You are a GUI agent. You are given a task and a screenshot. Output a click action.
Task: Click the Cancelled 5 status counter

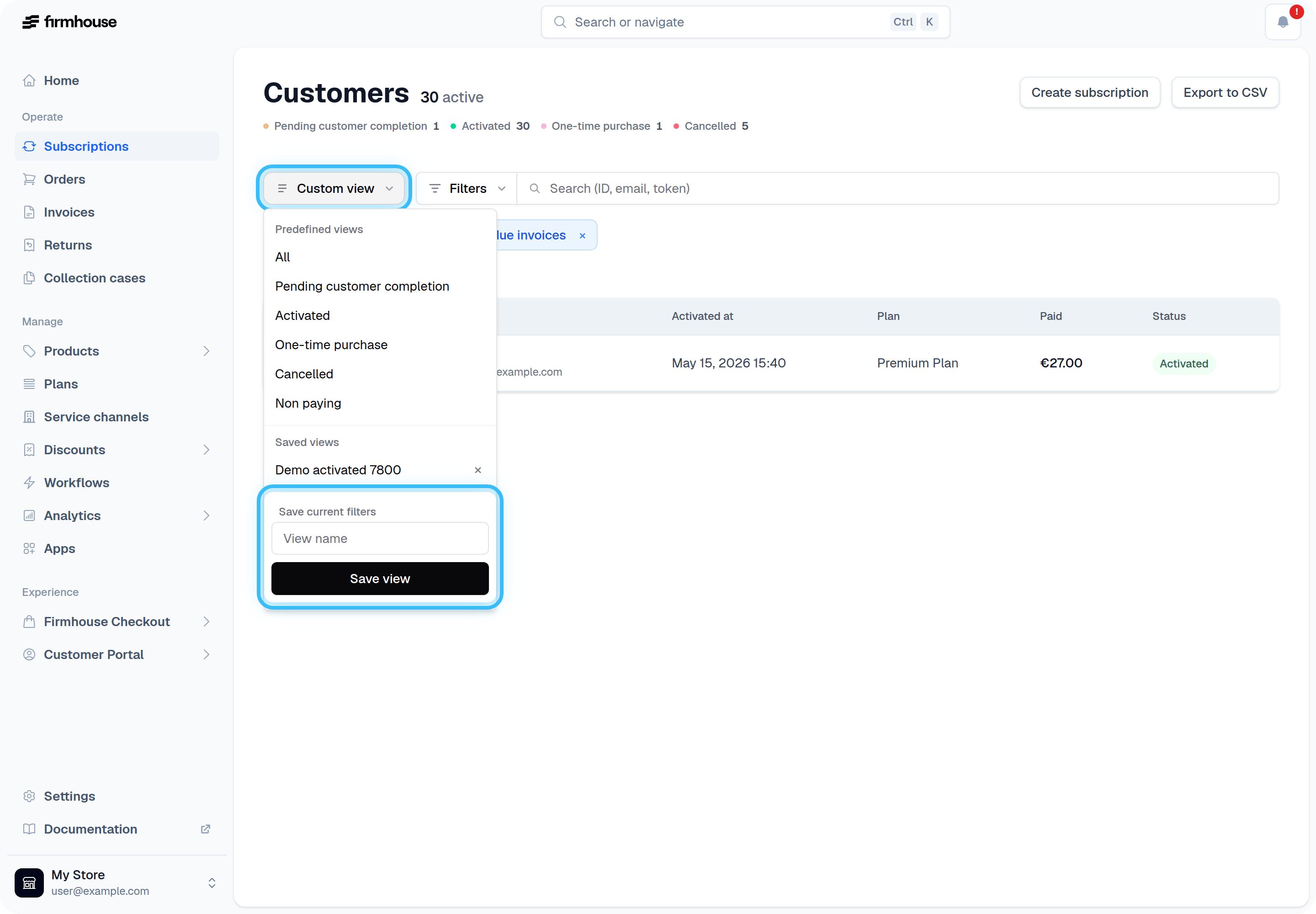click(x=711, y=126)
